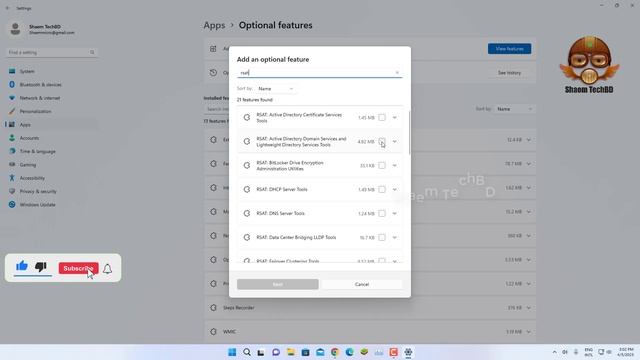Check RSAT BitLocker Drive Encryption utilities
This screenshot has height=360, width=640.
(382, 165)
